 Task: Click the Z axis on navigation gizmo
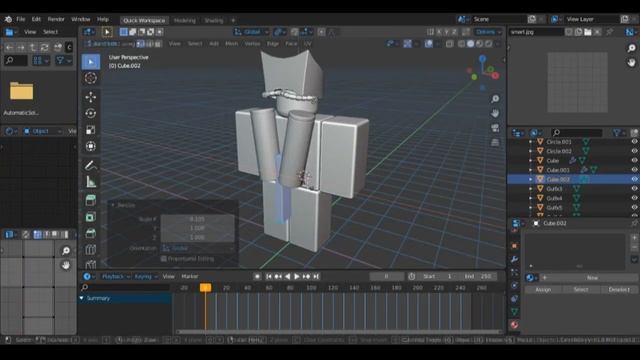click(x=482, y=59)
